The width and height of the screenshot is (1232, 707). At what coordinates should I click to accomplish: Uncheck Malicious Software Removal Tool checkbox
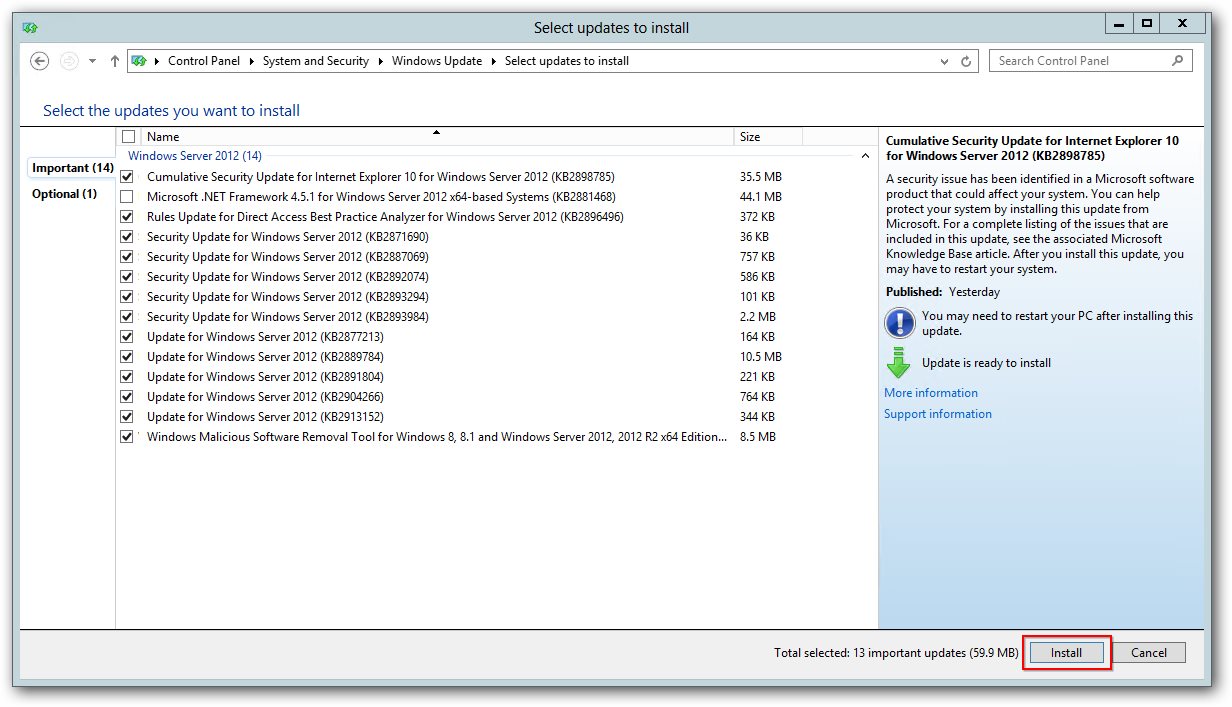tap(127, 437)
